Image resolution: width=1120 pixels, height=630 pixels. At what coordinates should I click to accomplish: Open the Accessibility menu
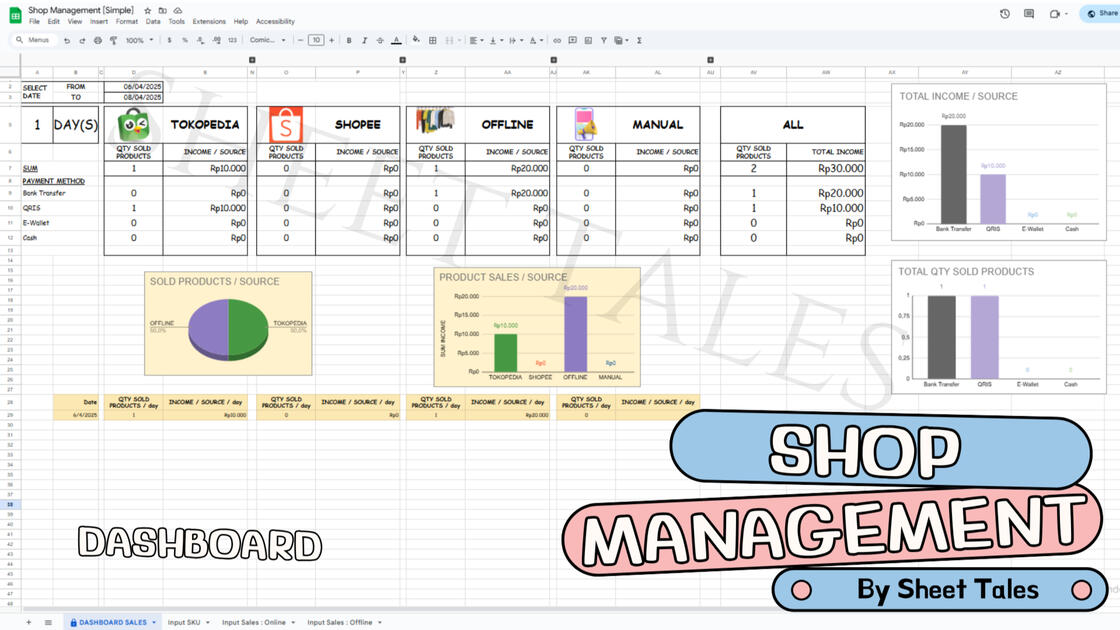click(x=275, y=21)
